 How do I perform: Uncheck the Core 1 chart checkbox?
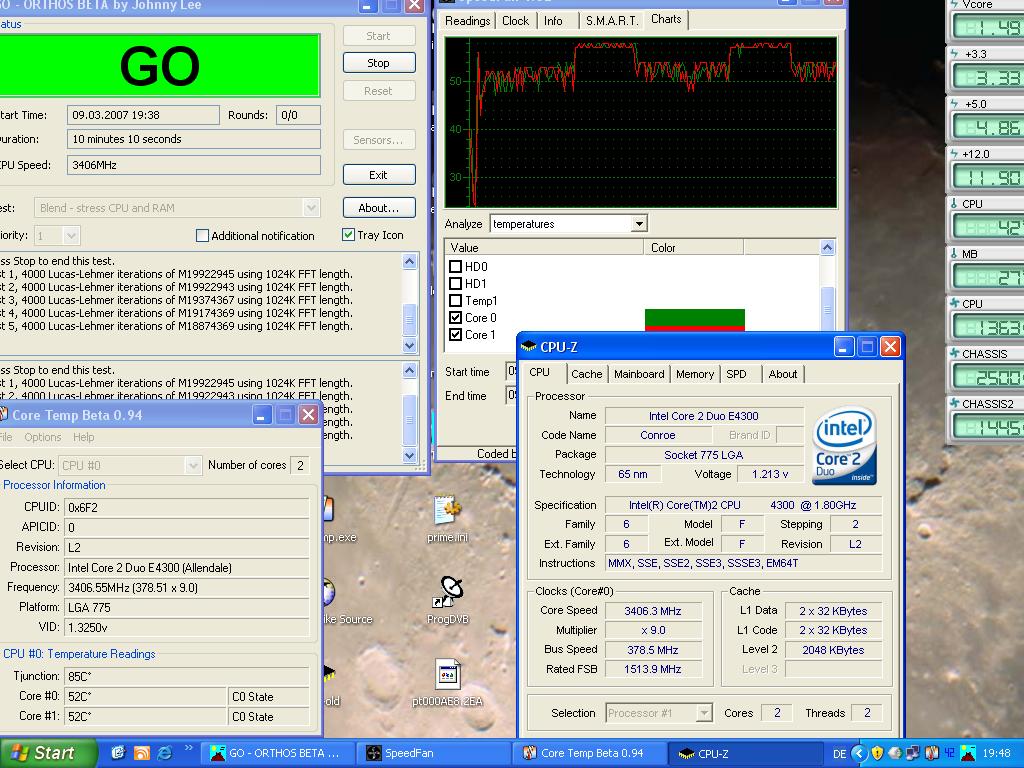pos(456,334)
